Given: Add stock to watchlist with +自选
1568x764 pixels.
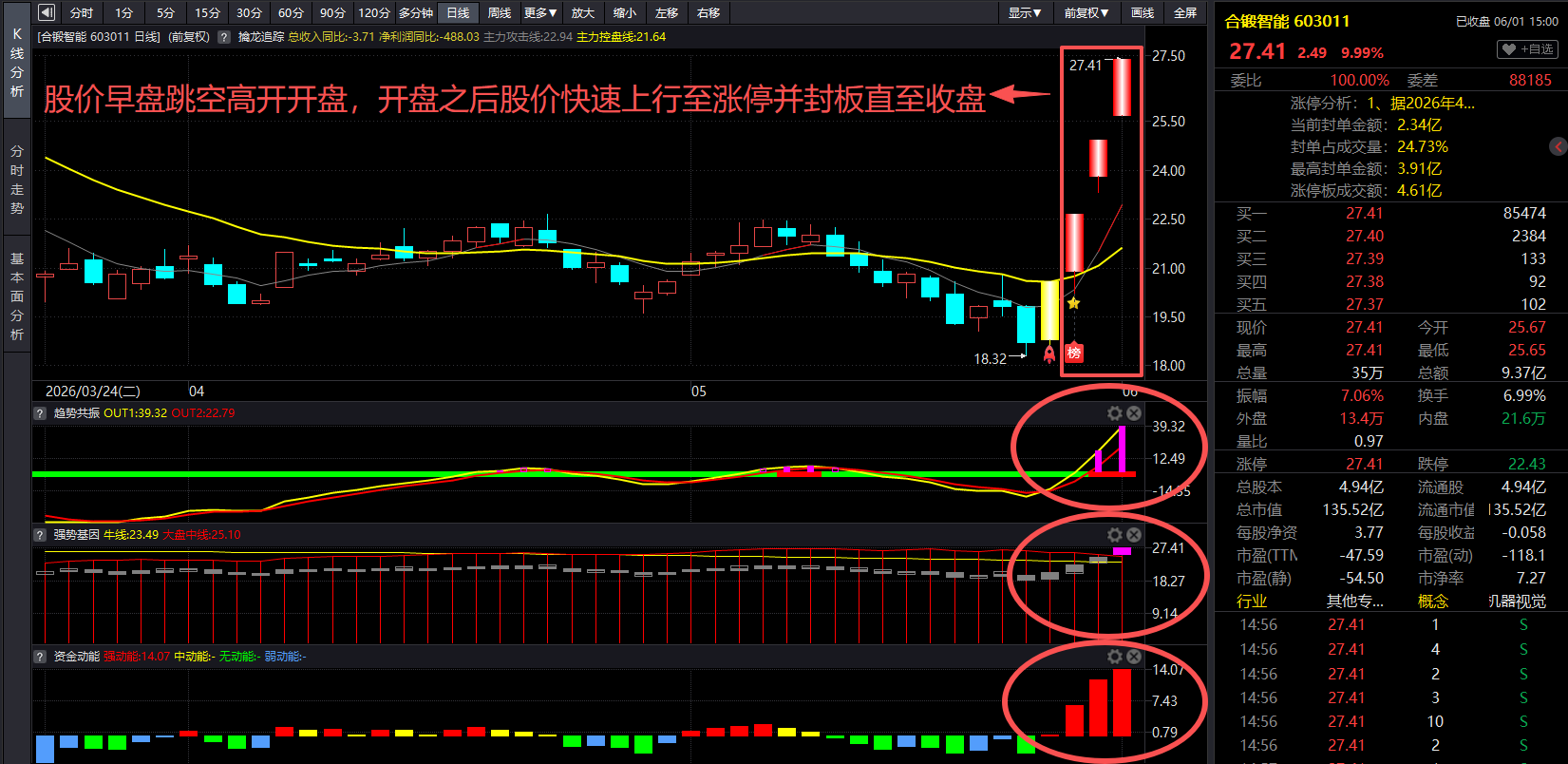Looking at the screenshot, I should 1528,49.
